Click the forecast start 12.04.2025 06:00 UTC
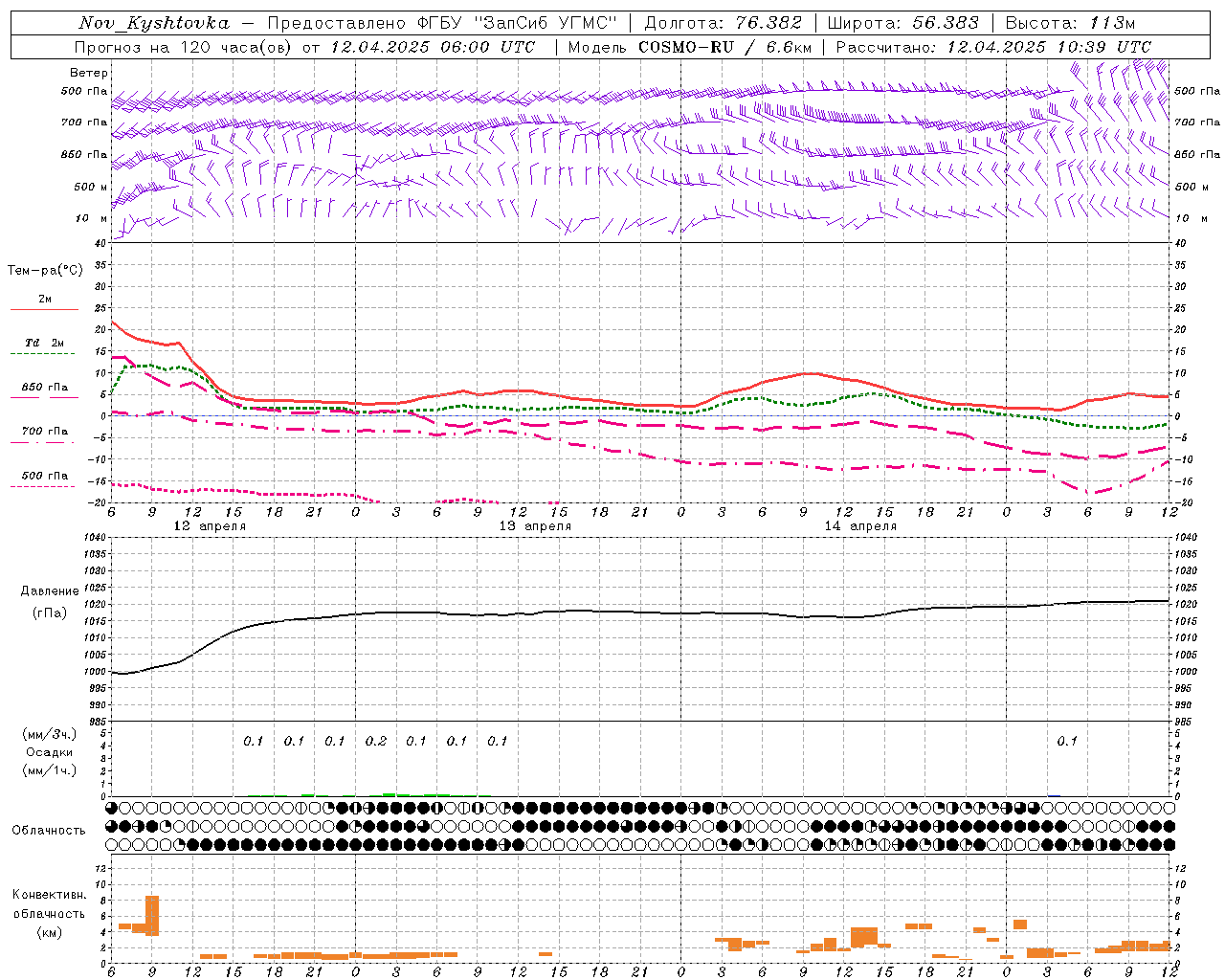This screenshot has width=1225, height=980. [x=434, y=47]
